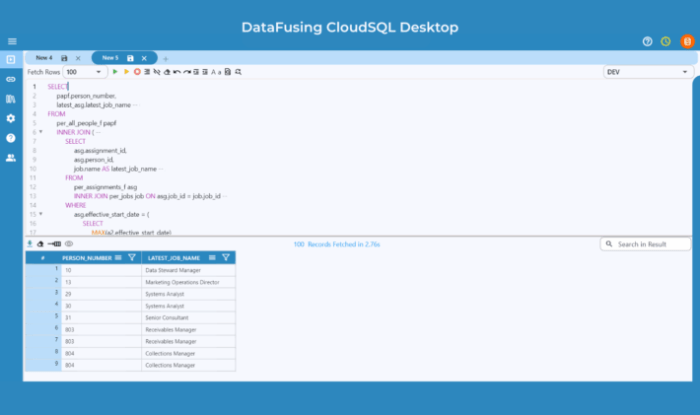The image size is (700, 415).
Task: Select person number 29 cell
Action: click(x=101, y=294)
